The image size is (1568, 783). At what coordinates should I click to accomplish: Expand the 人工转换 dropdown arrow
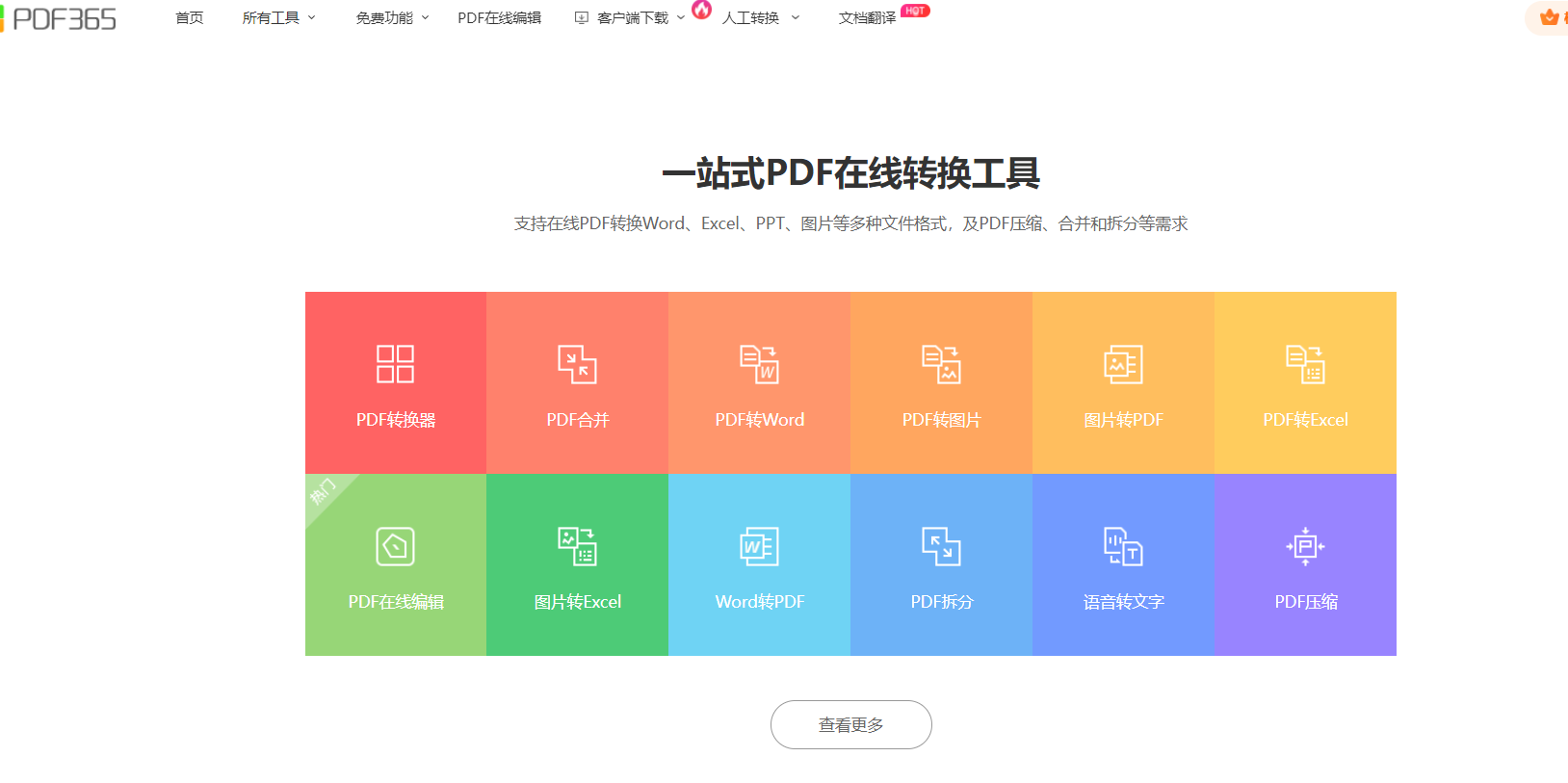(795, 18)
